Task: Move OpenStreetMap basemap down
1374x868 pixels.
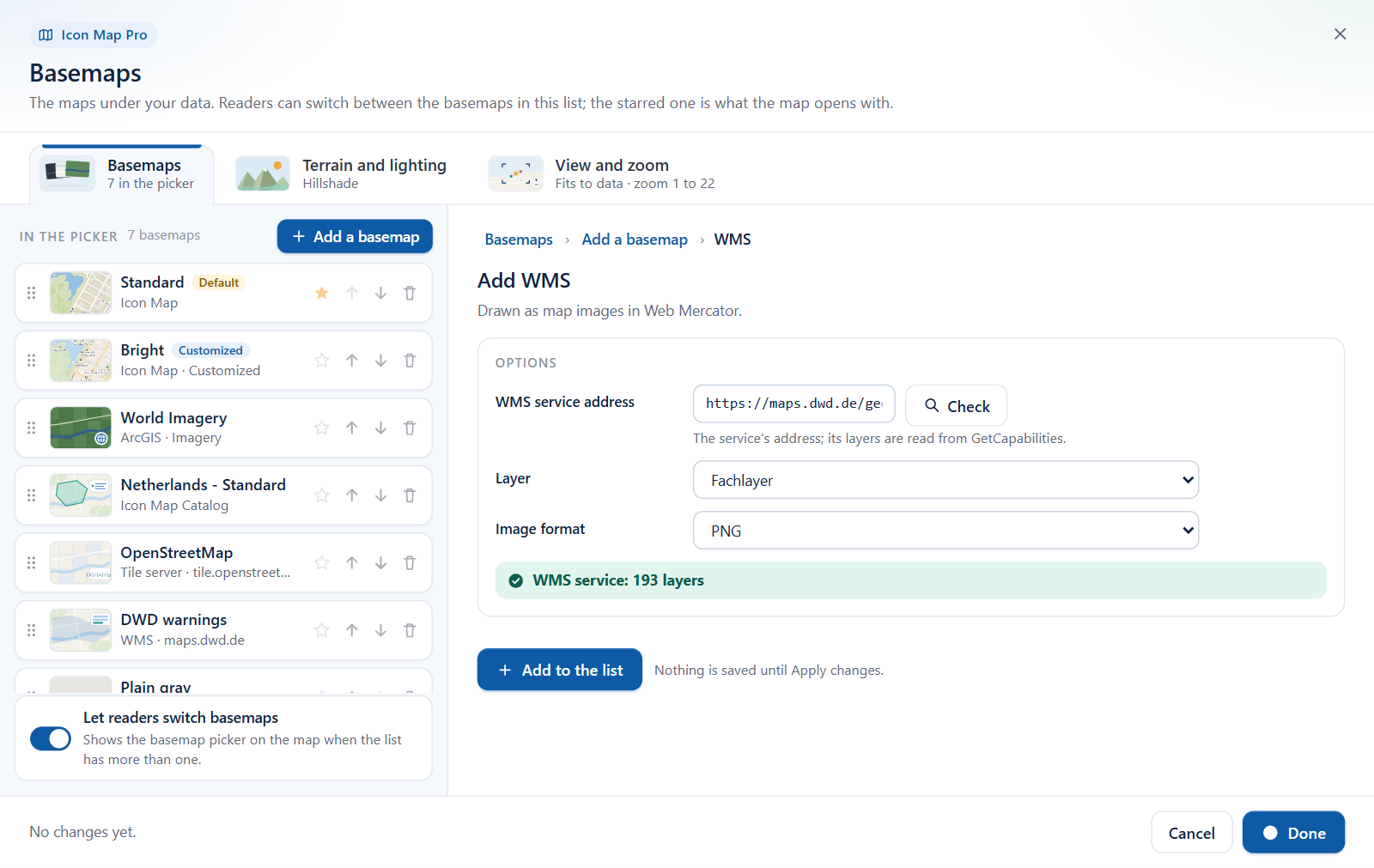Action: pos(380,562)
